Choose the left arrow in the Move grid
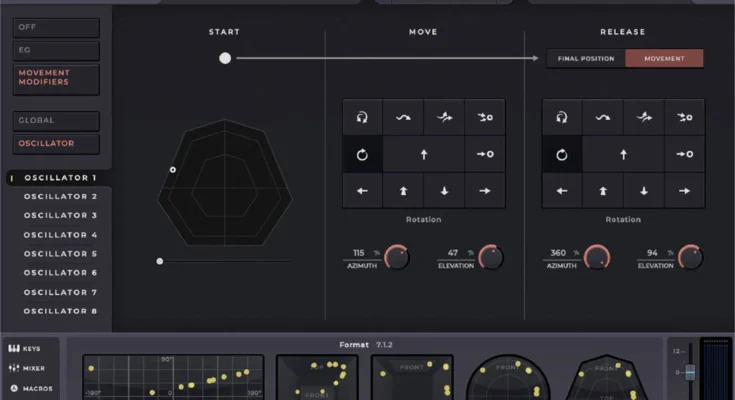 [362, 190]
